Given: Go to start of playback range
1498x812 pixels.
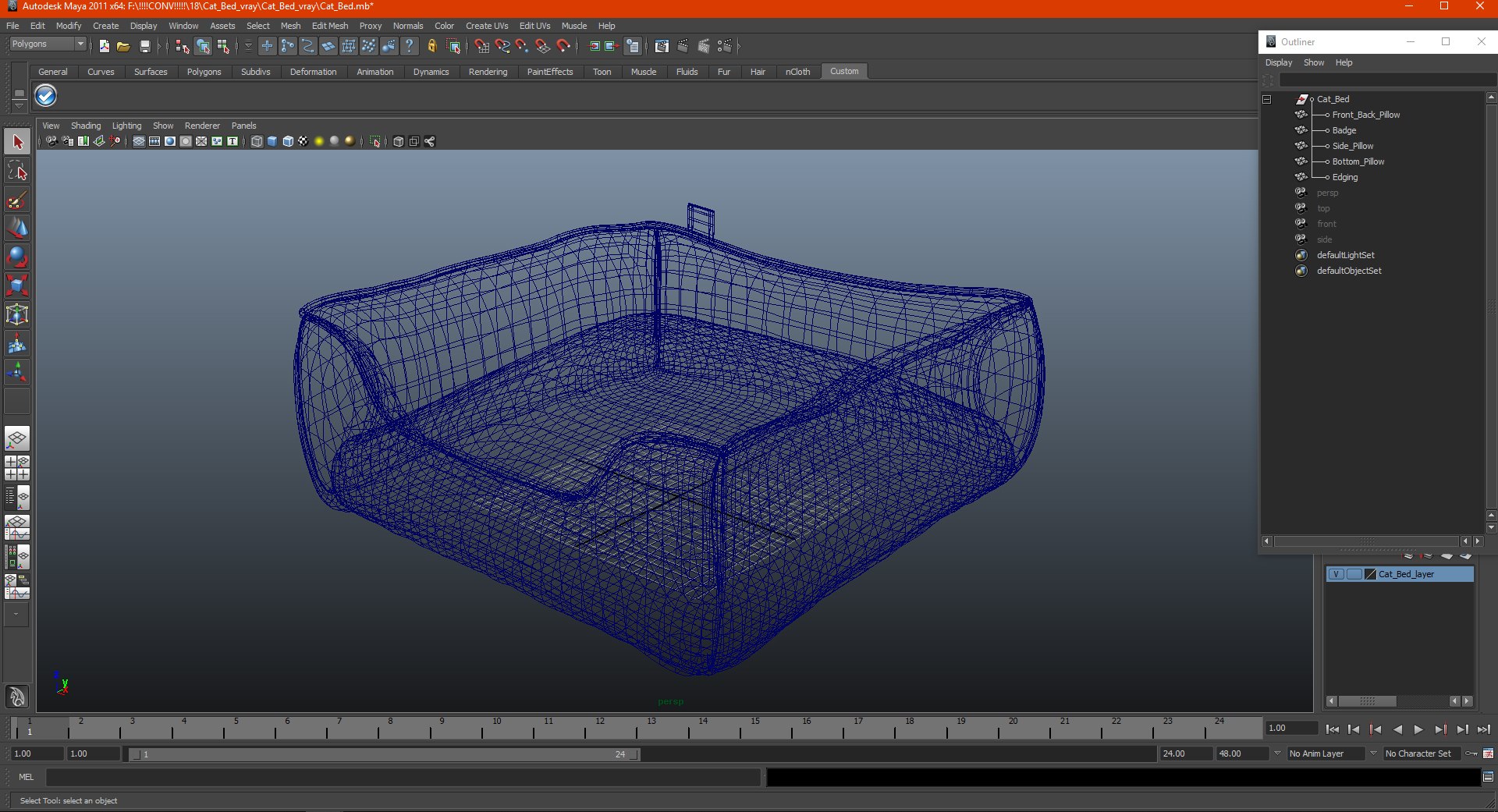Looking at the screenshot, I should pos(1333,729).
